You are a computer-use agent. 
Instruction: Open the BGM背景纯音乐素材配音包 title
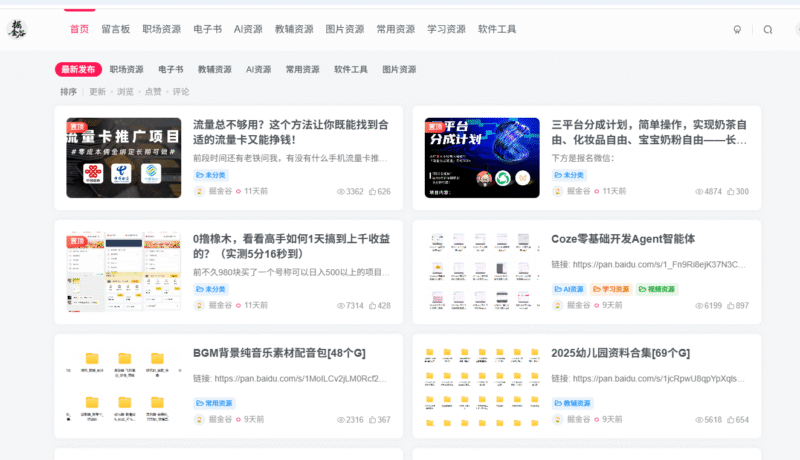click(x=279, y=353)
